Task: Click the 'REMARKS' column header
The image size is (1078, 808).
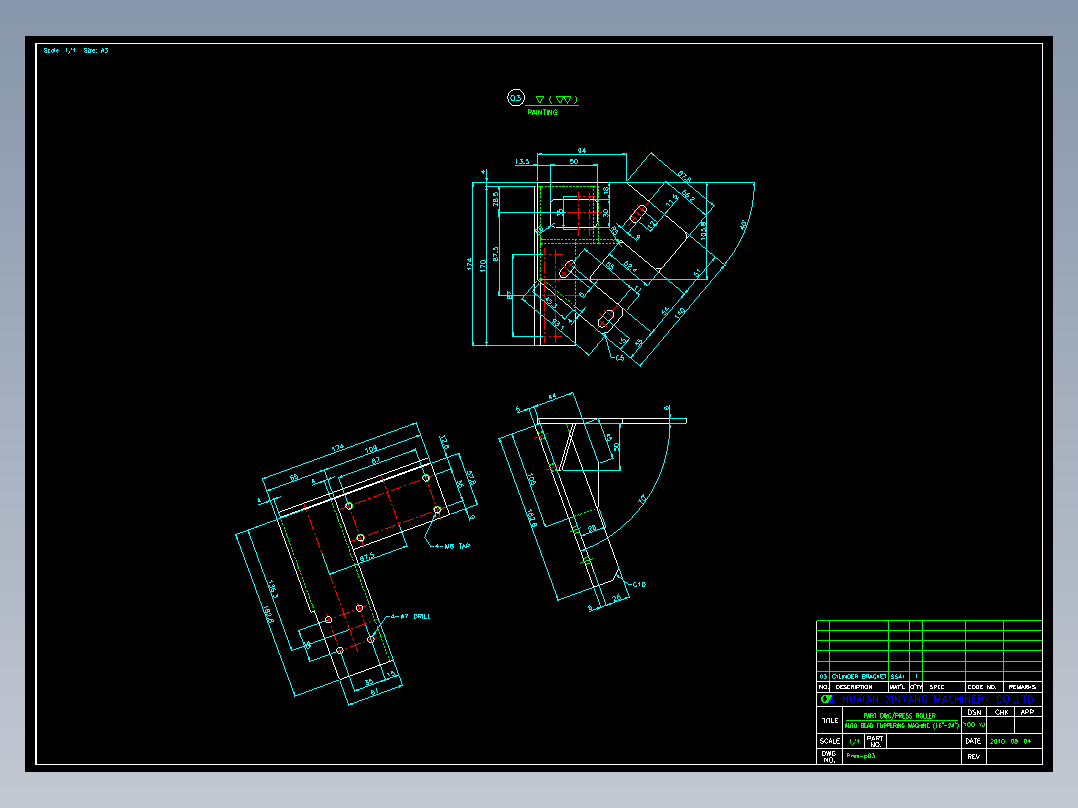Action: (1022, 687)
